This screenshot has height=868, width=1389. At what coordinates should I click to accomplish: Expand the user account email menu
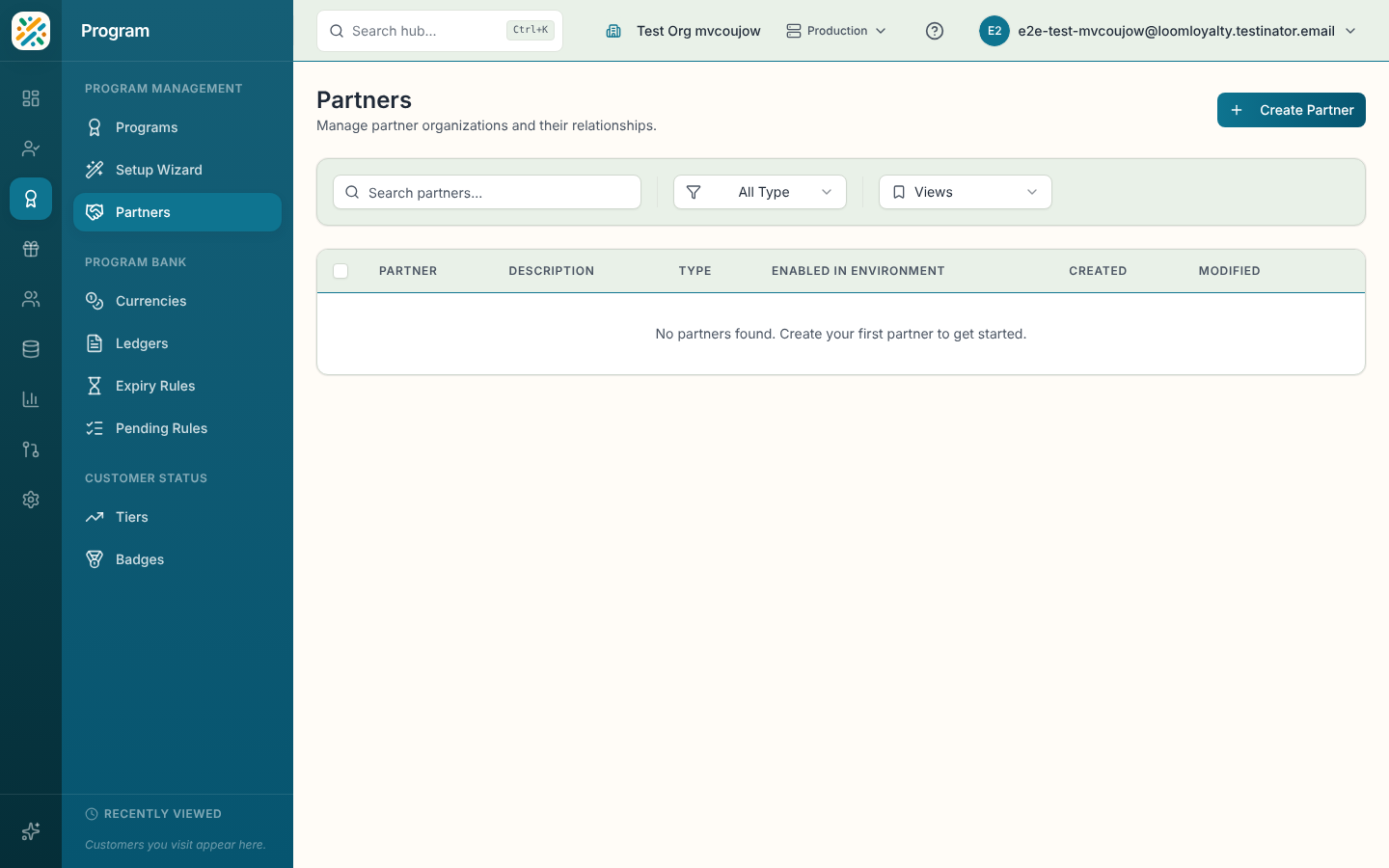coord(1169,31)
